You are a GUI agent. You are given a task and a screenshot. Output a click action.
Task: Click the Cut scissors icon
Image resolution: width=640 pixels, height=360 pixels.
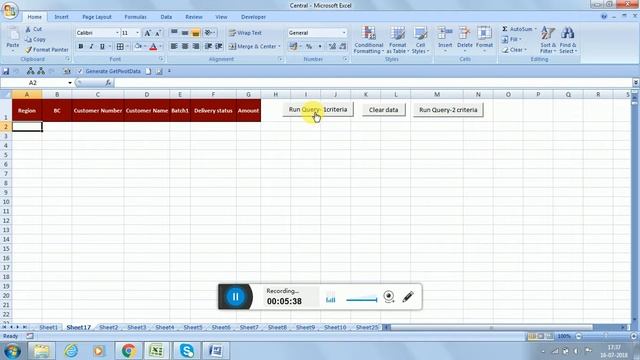[28, 29]
